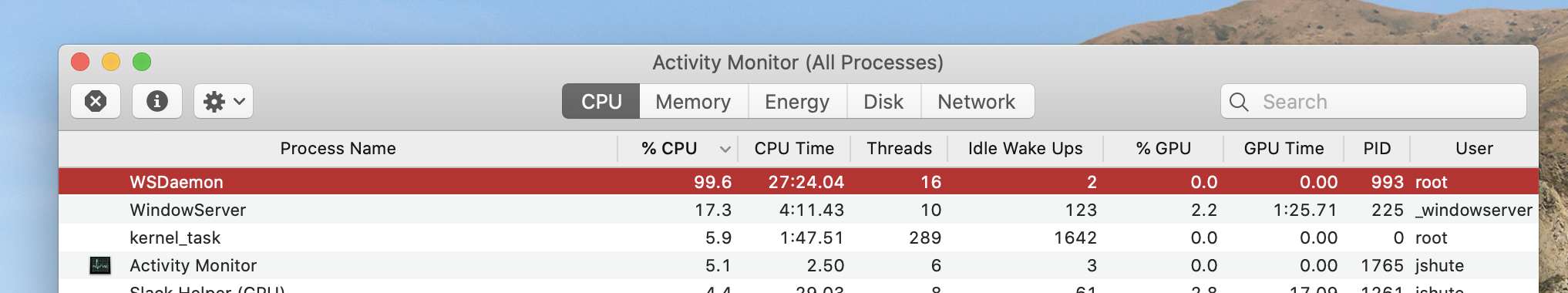Switch to the Memory tab

(x=694, y=102)
